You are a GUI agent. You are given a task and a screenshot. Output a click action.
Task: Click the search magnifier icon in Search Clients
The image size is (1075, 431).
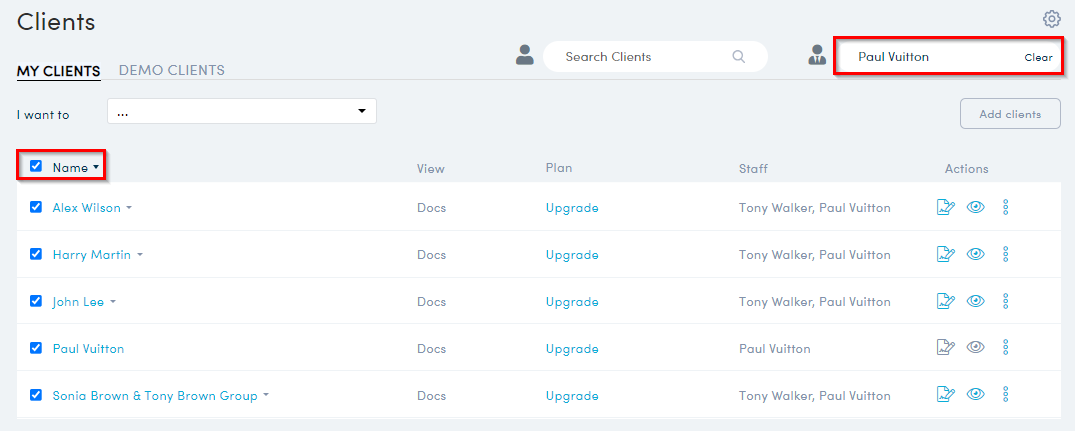coord(739,57)
